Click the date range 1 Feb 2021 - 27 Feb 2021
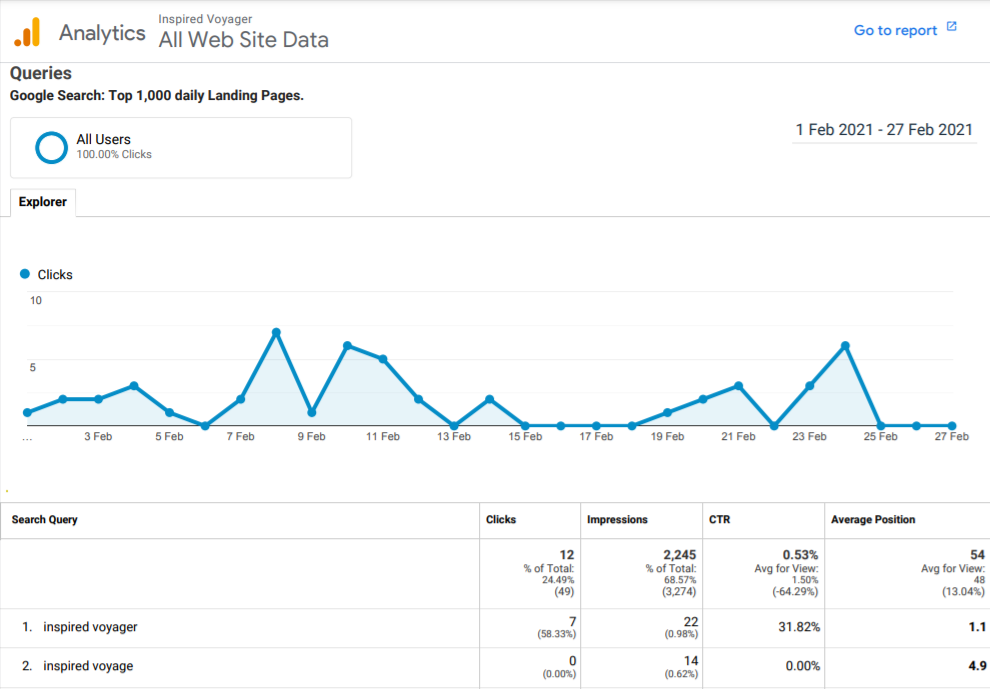990x689 pixels. 884,129
